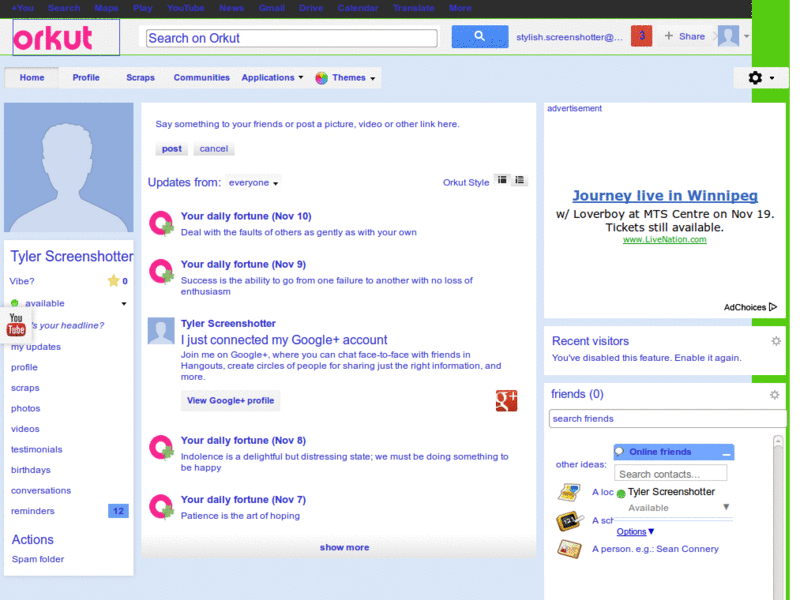Click the blue search magnifier button
Image resolution: width=800 pixels, height=600 pixels.
[x=480, y=36]
